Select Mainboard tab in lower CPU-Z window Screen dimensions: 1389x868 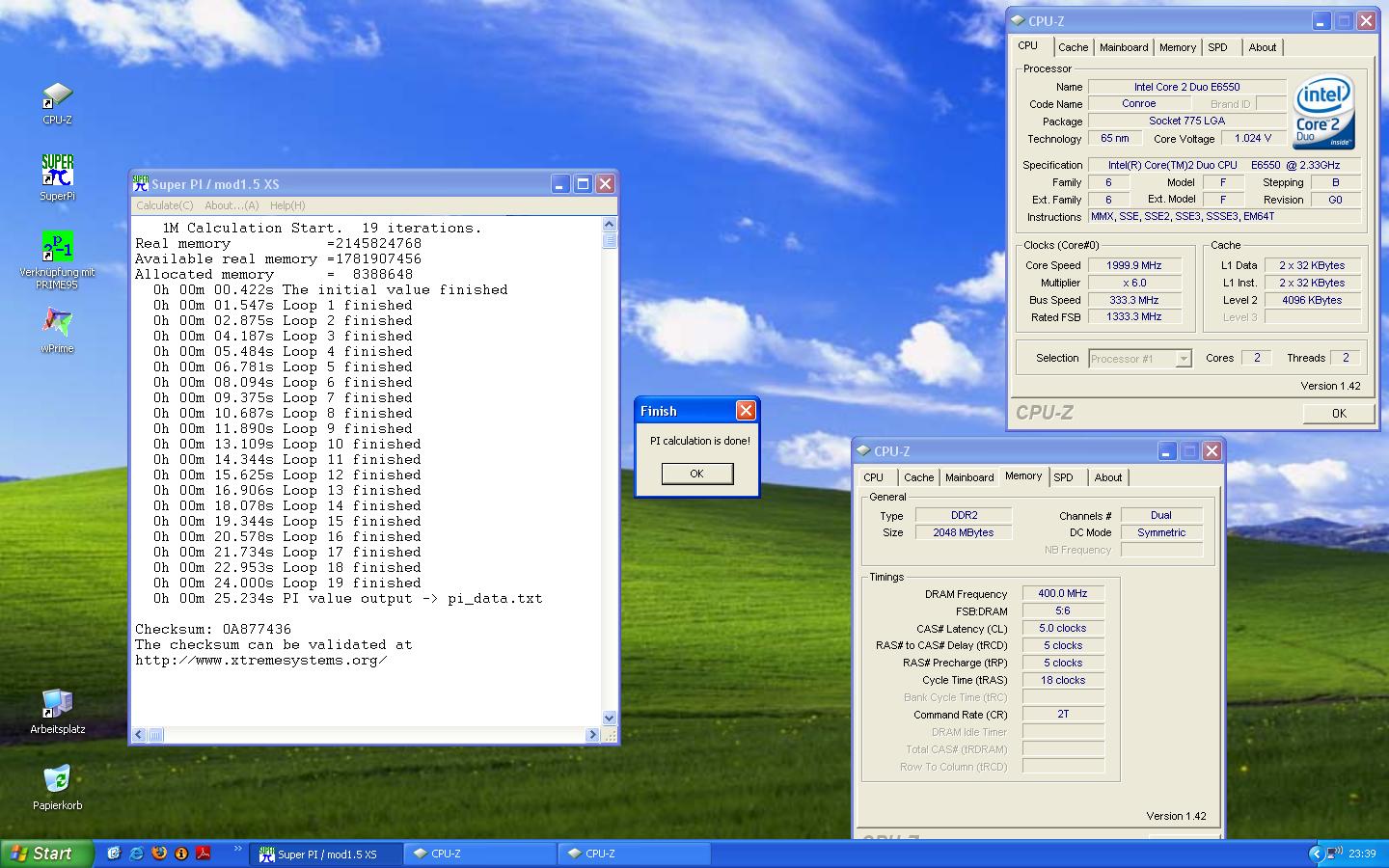tap(969, 477)
